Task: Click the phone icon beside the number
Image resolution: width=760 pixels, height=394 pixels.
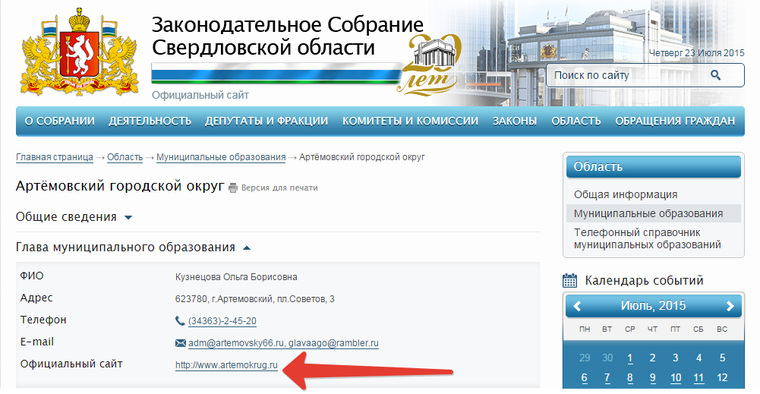Action: tap(180, 321)
